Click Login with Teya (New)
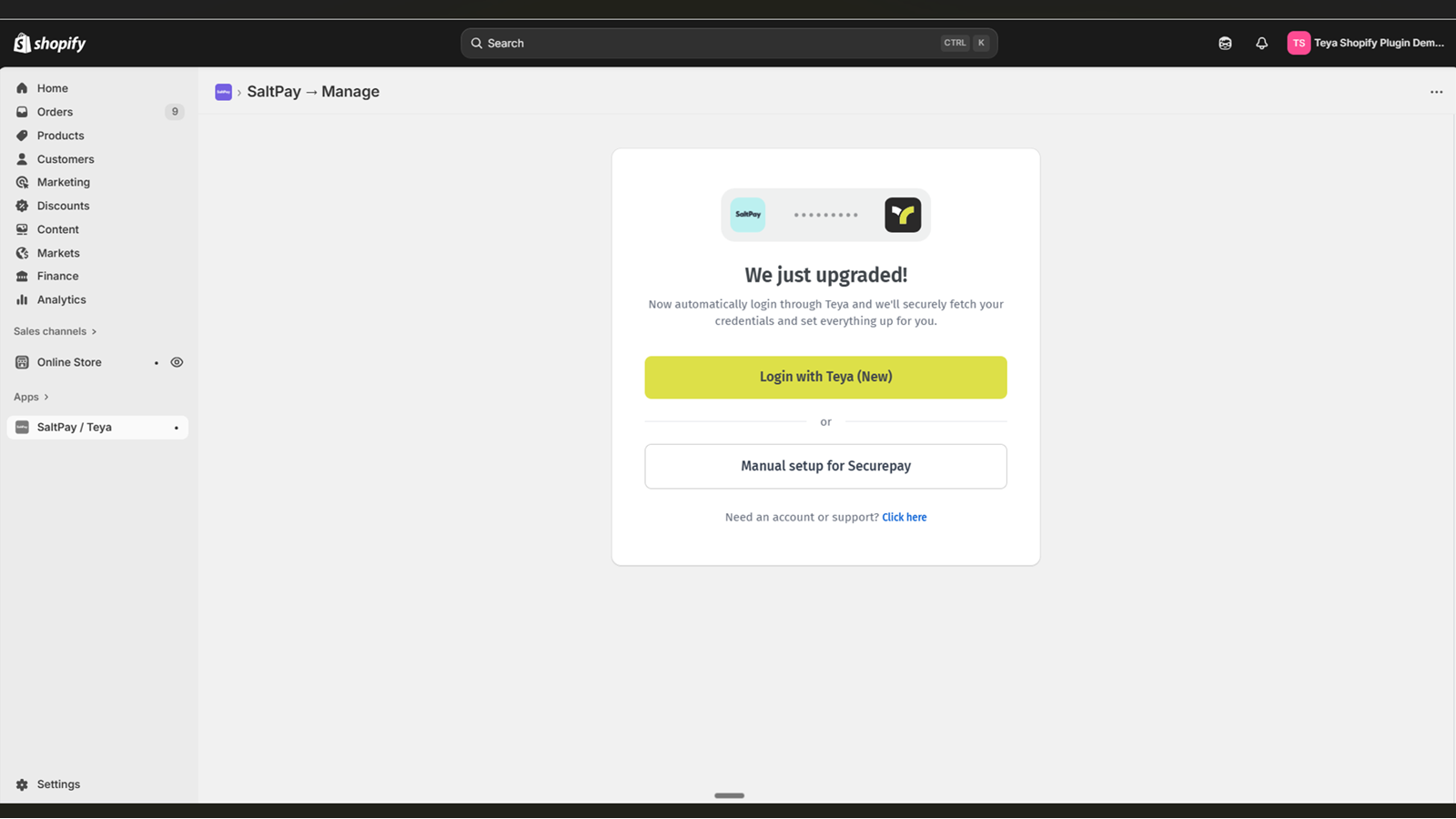 coord(825,377)
